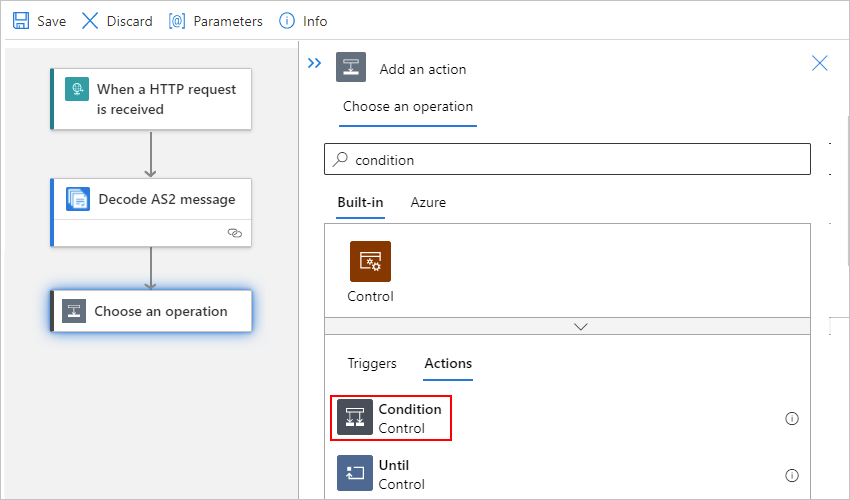Open the Triggers tab
Viewport: 850px width, 500px height.
click(x=372, y=363)
